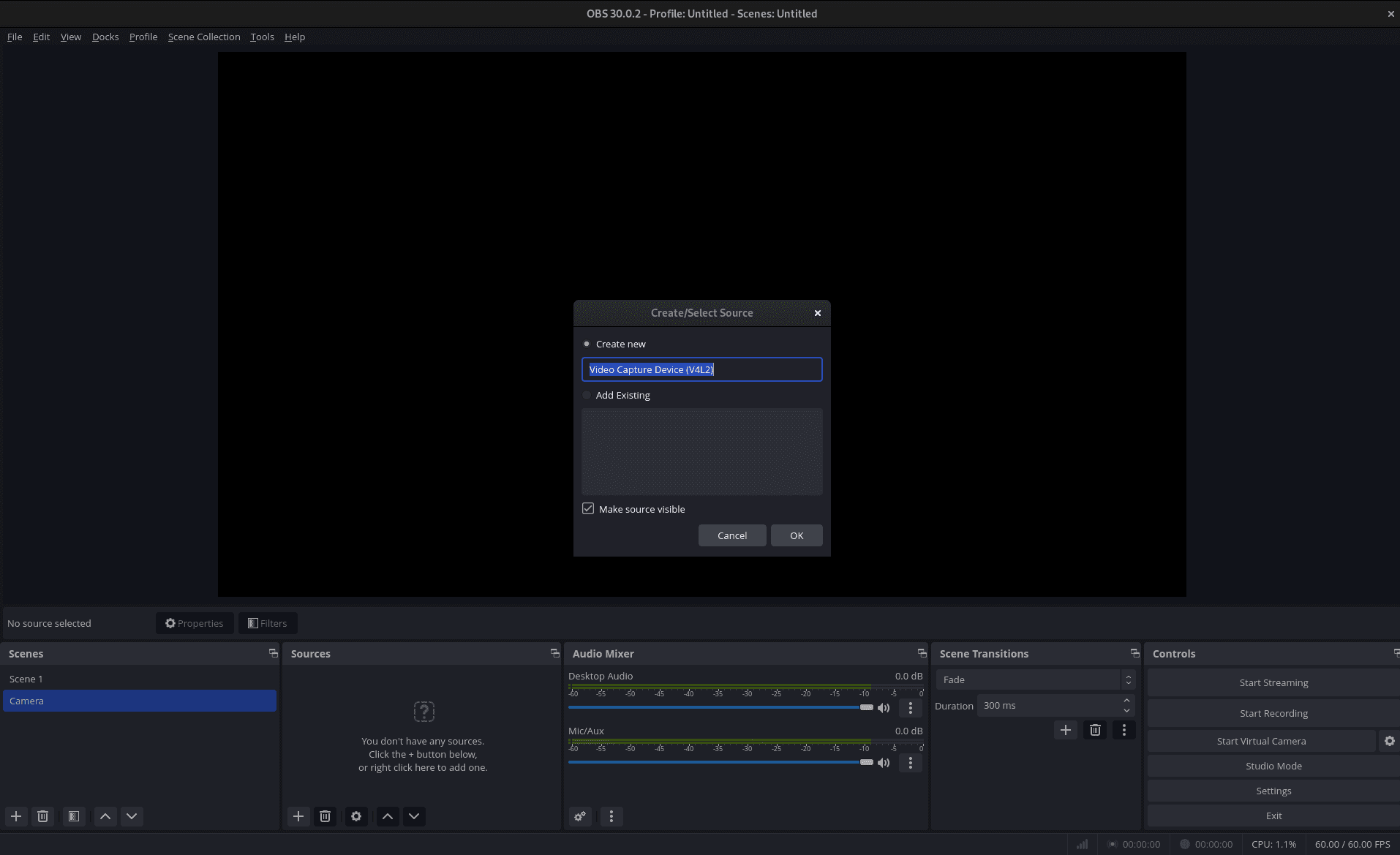Click Start Virtual Camera button
Screen dimensions: 1400x855
1261,741
